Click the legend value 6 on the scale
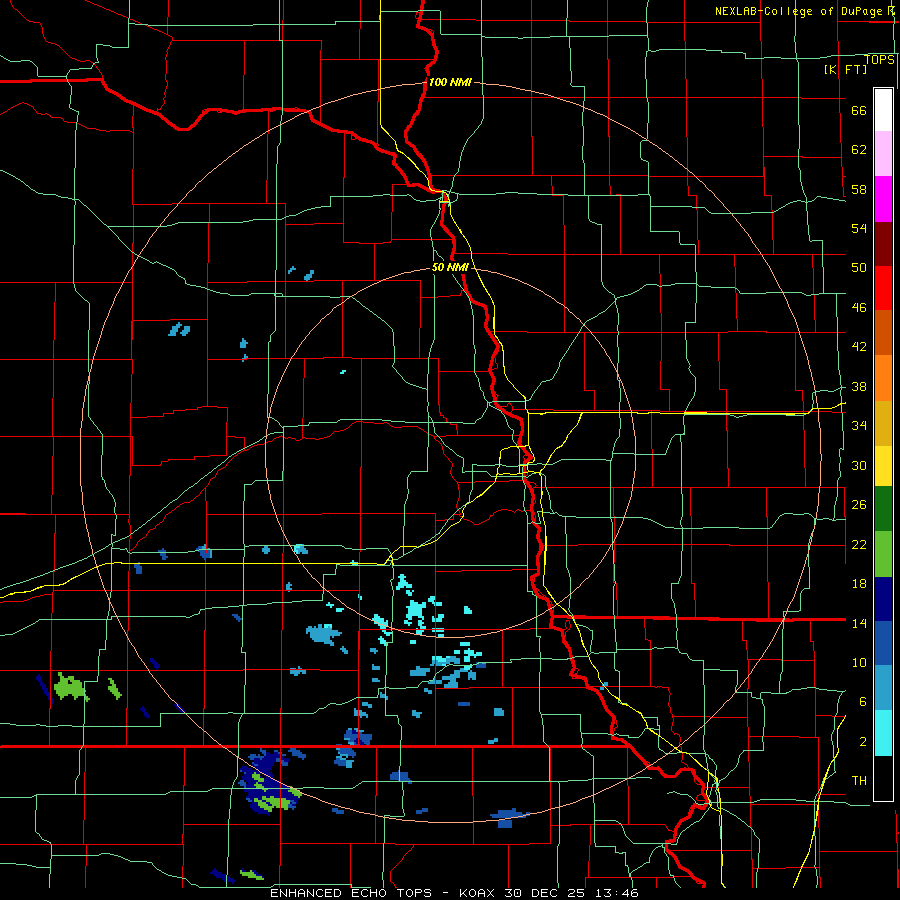The image size is (900, 900). click(x=863, y=701)
